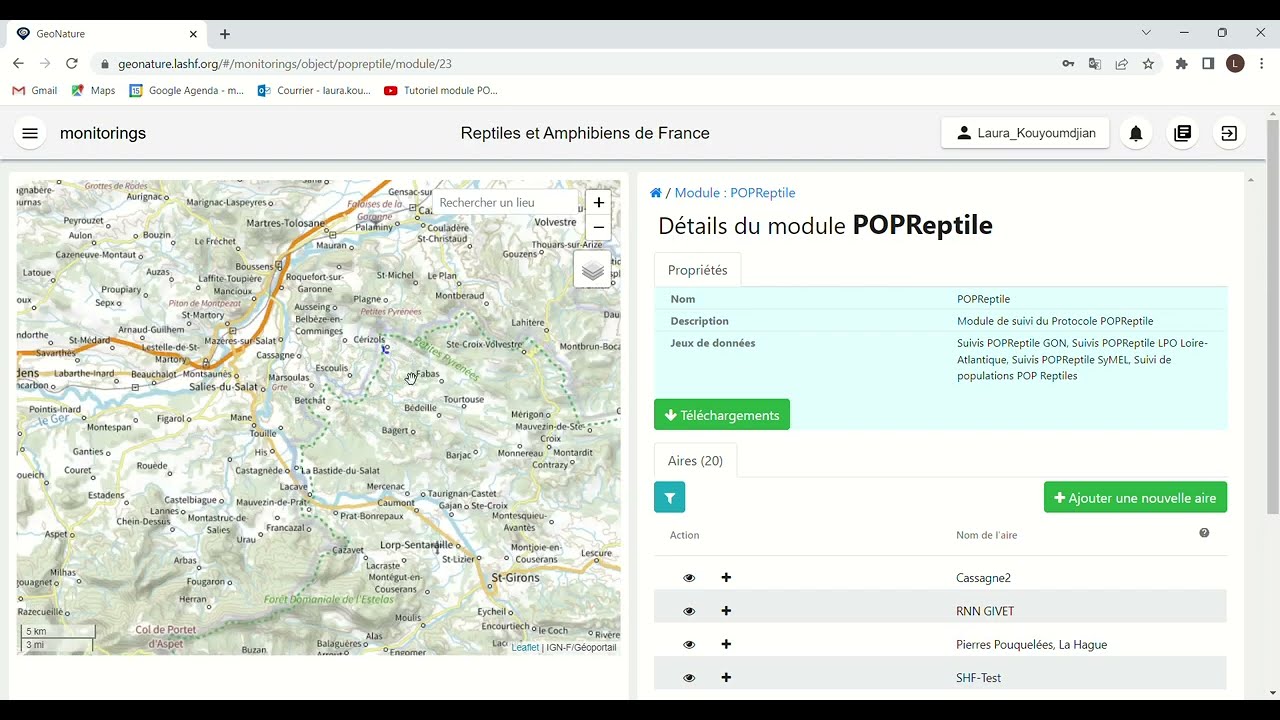Focus the Rechercher un lieu field

click(x=507, y=202)
